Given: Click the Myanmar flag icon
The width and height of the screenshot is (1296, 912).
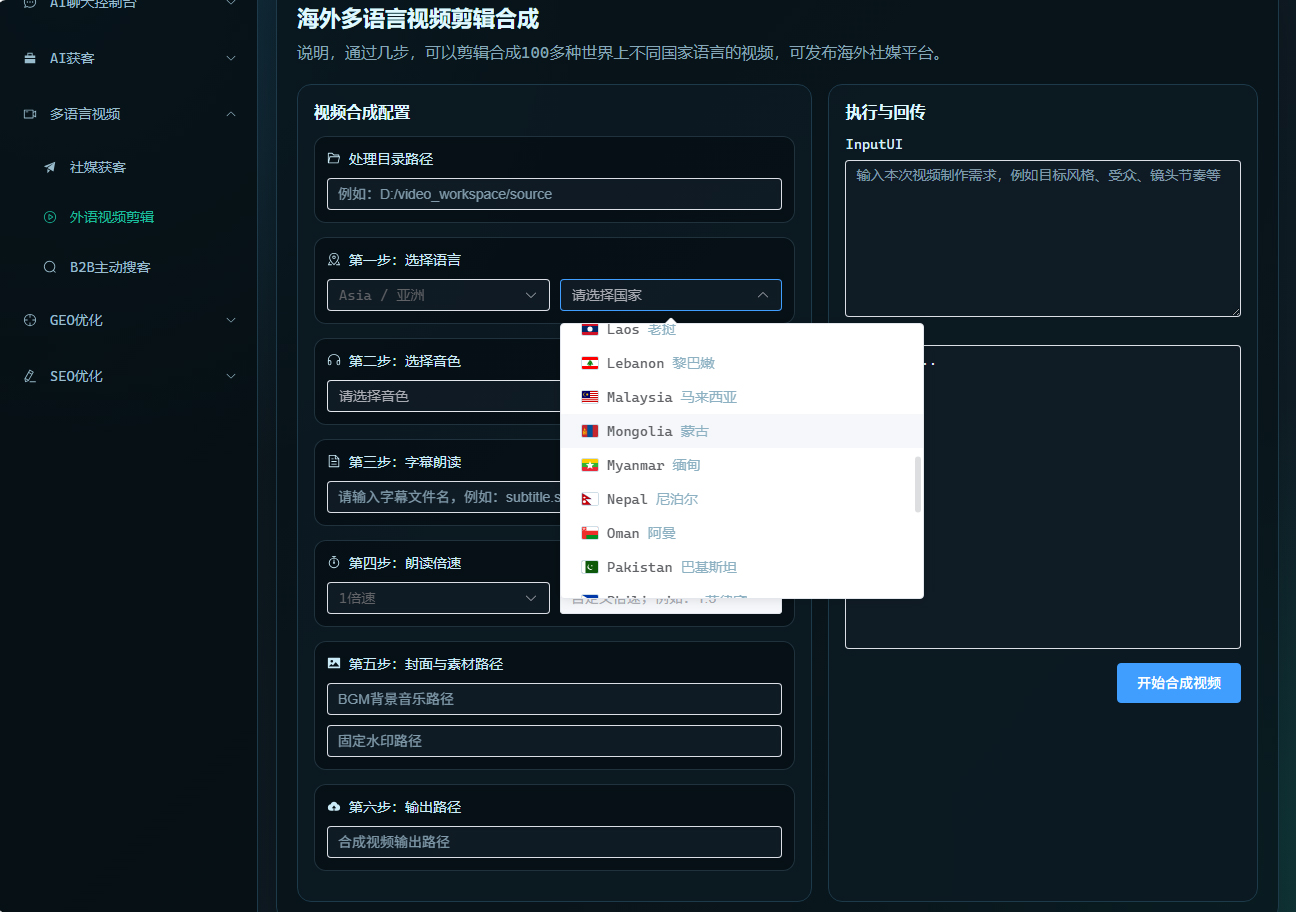Looking at the screenshot, I should [x=590, y=465].
